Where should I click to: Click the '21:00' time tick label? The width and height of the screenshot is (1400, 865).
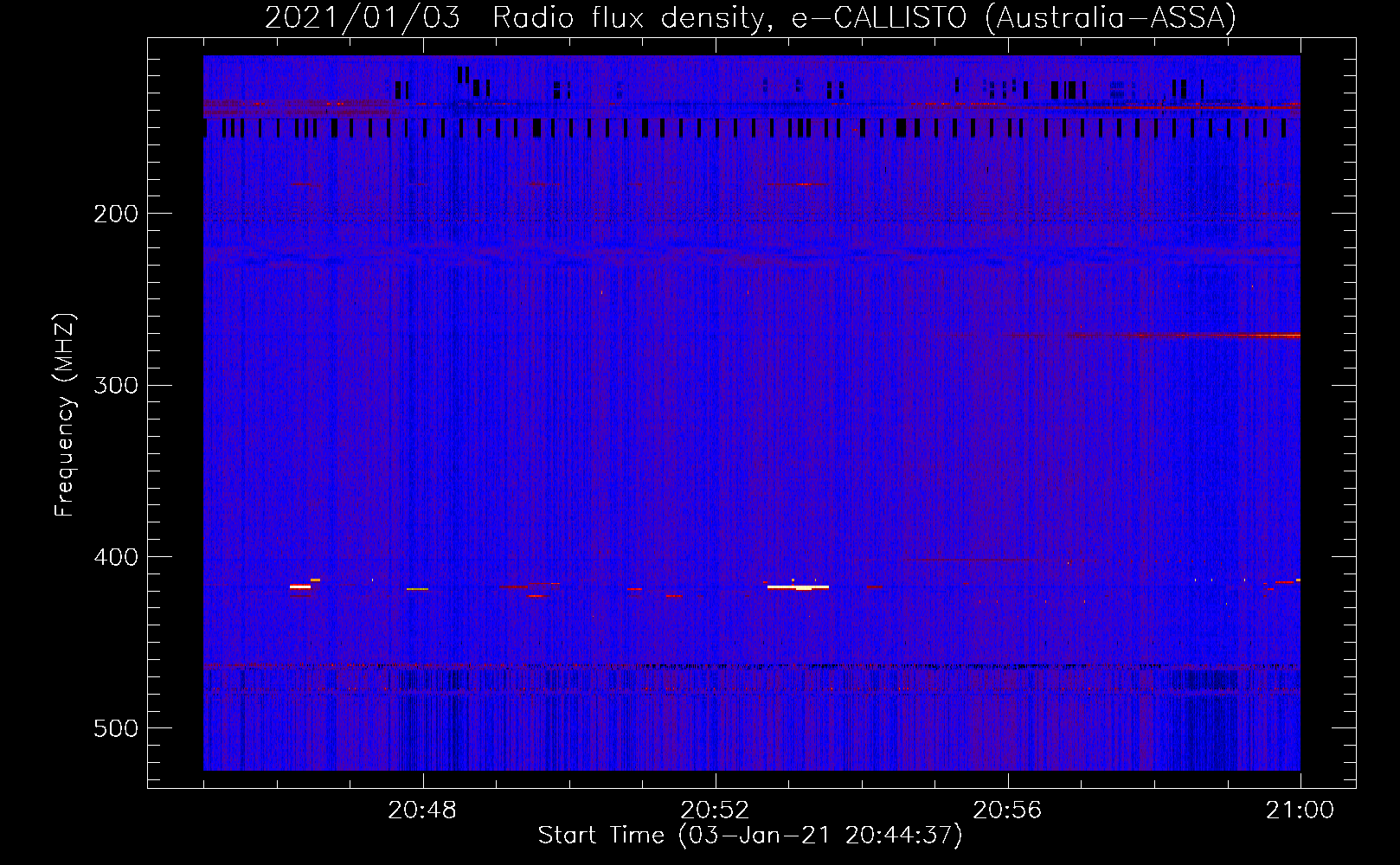(1300, 811)
